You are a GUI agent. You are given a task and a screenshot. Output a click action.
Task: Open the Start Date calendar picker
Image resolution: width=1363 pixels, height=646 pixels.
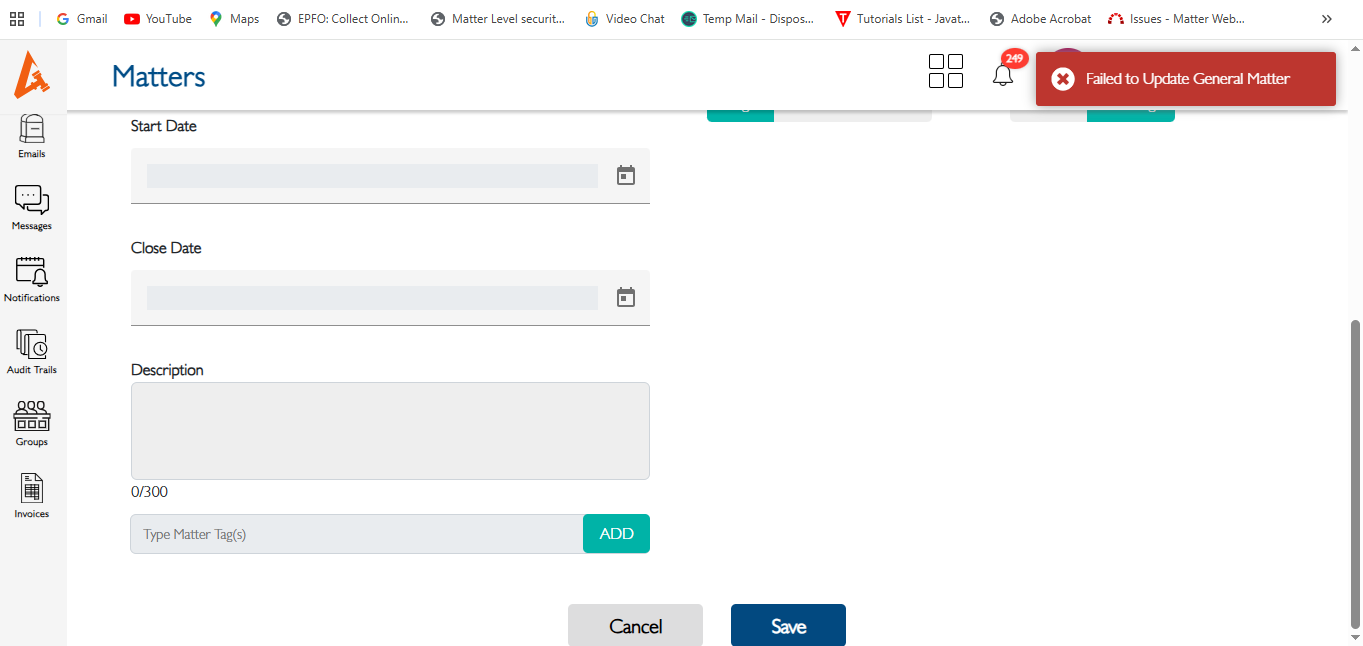pyautogui.click(x=626, y=176)
